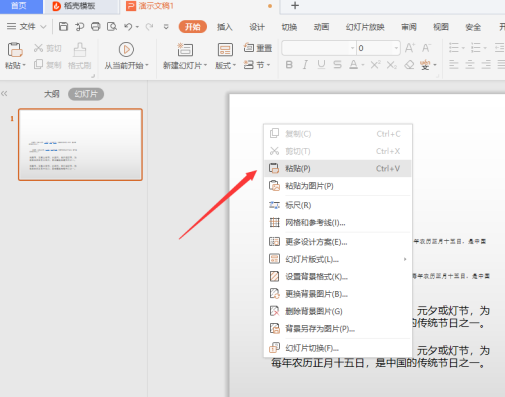Open quick access toolbar customize dropdown
This screenshot has width=505, height=397.
pos(166,27)
